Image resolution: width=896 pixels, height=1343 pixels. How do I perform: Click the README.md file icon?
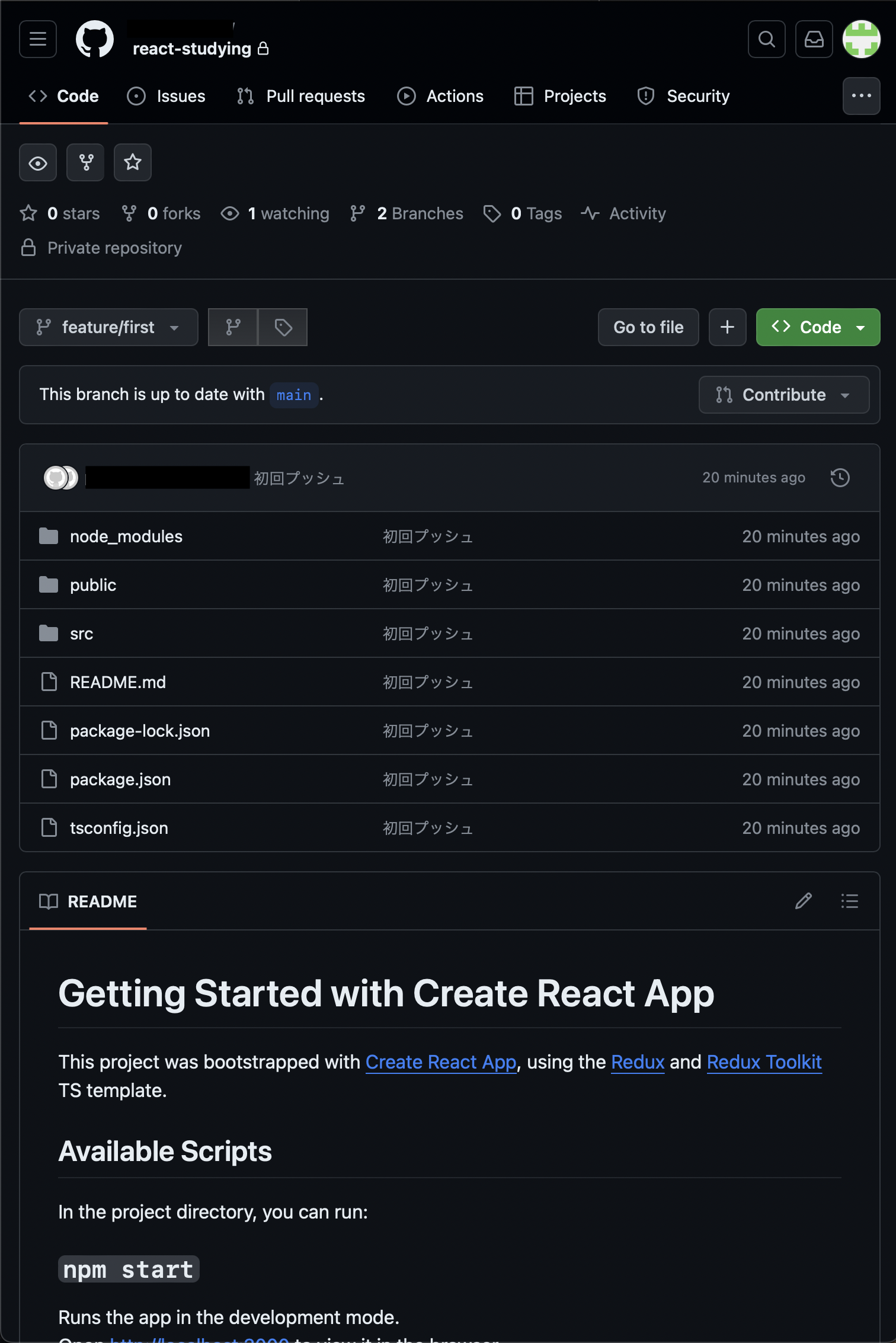coord(49,682)
